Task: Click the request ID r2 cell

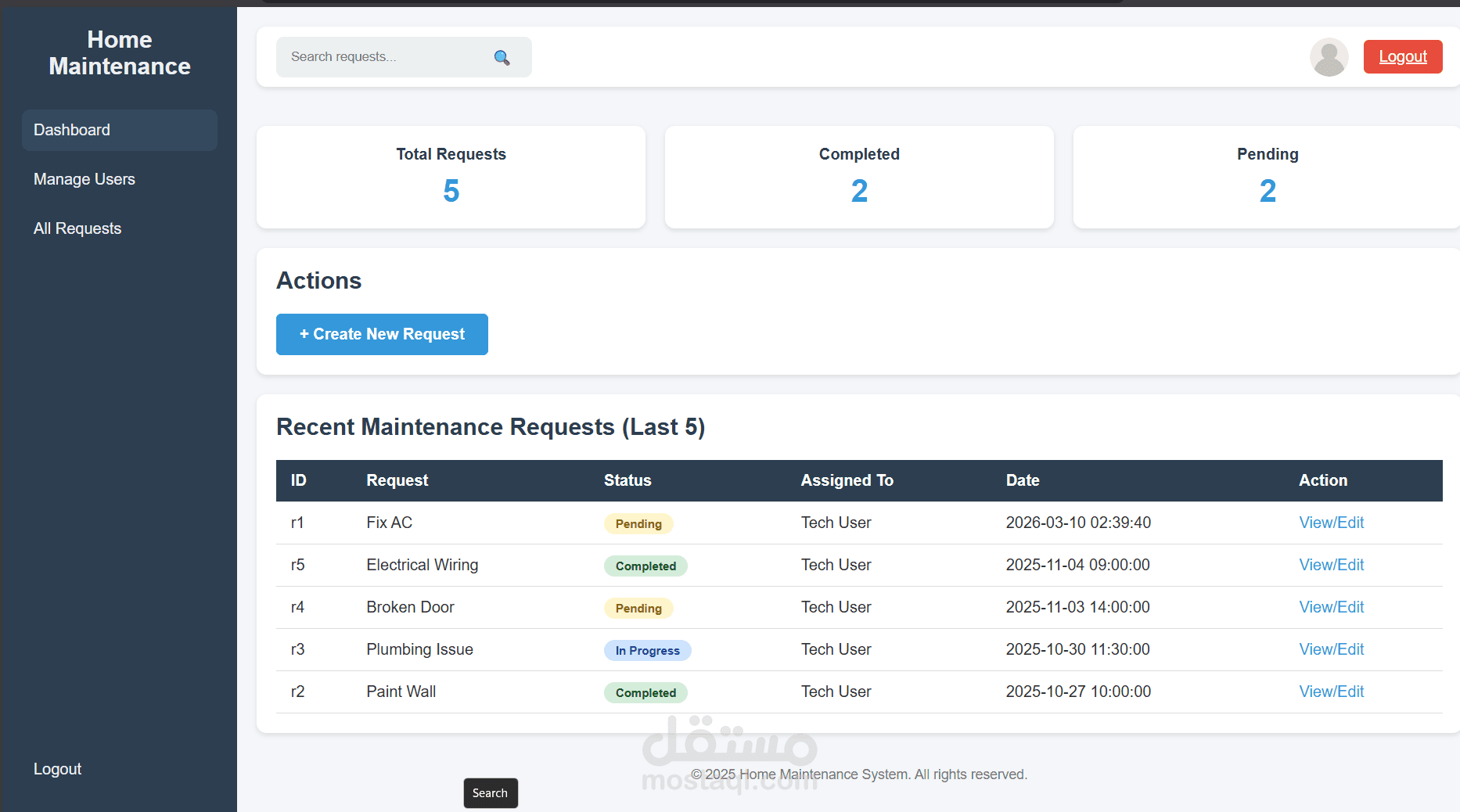Action: click(297, 692)
